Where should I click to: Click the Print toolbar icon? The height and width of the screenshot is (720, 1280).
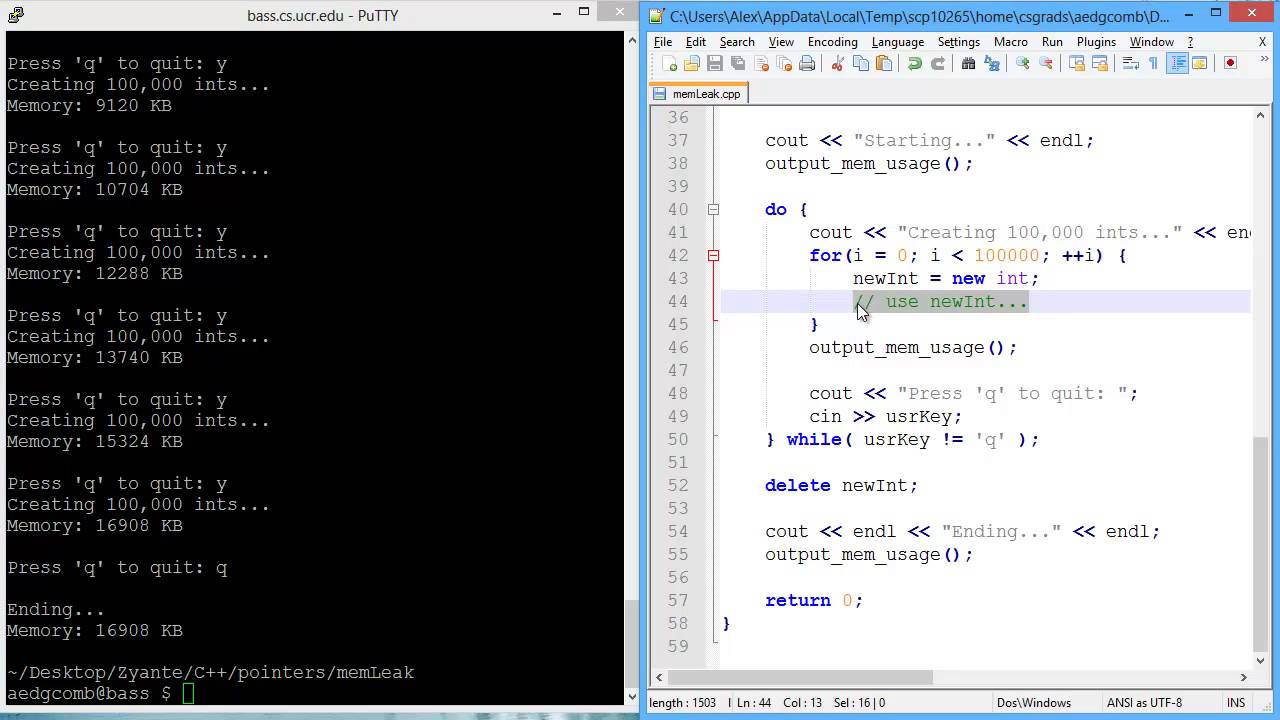tap(808, 63)
